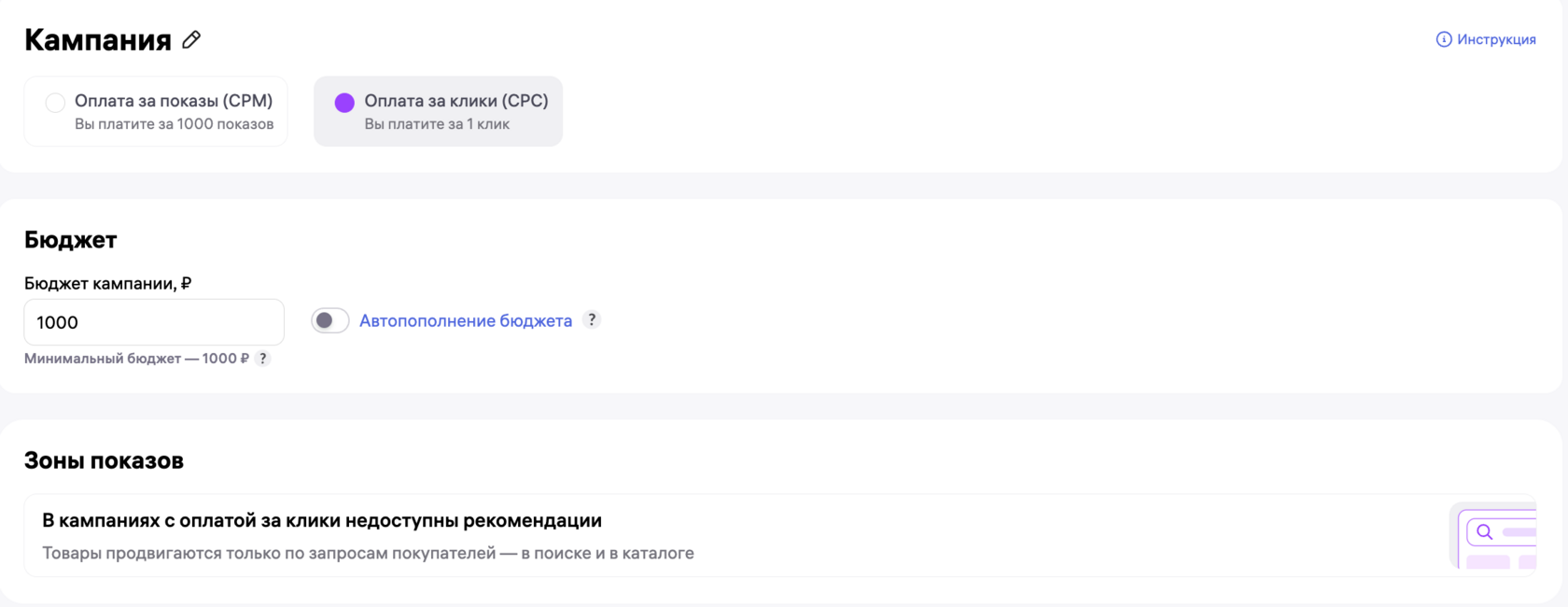Click the Бюджет section heading
Screen dimensions: 1568x607
pos(71,240)
